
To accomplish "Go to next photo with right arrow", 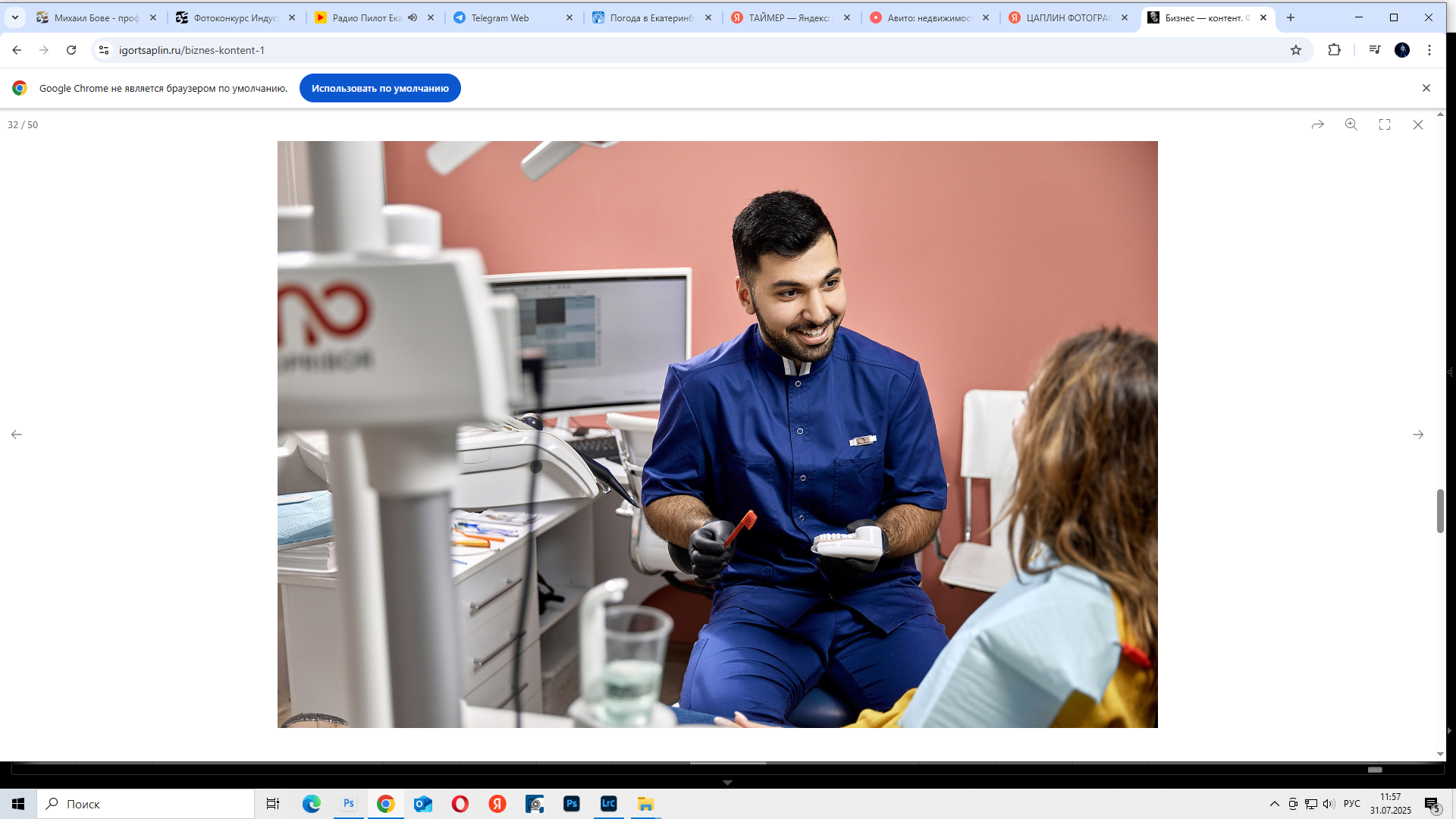I will [1418, 435].
